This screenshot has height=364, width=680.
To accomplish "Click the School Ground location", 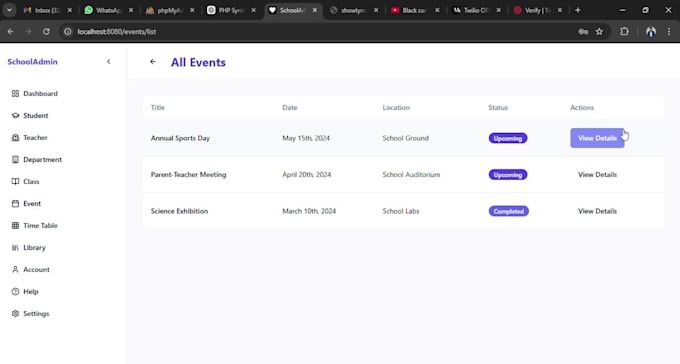I will click(405, 138).
